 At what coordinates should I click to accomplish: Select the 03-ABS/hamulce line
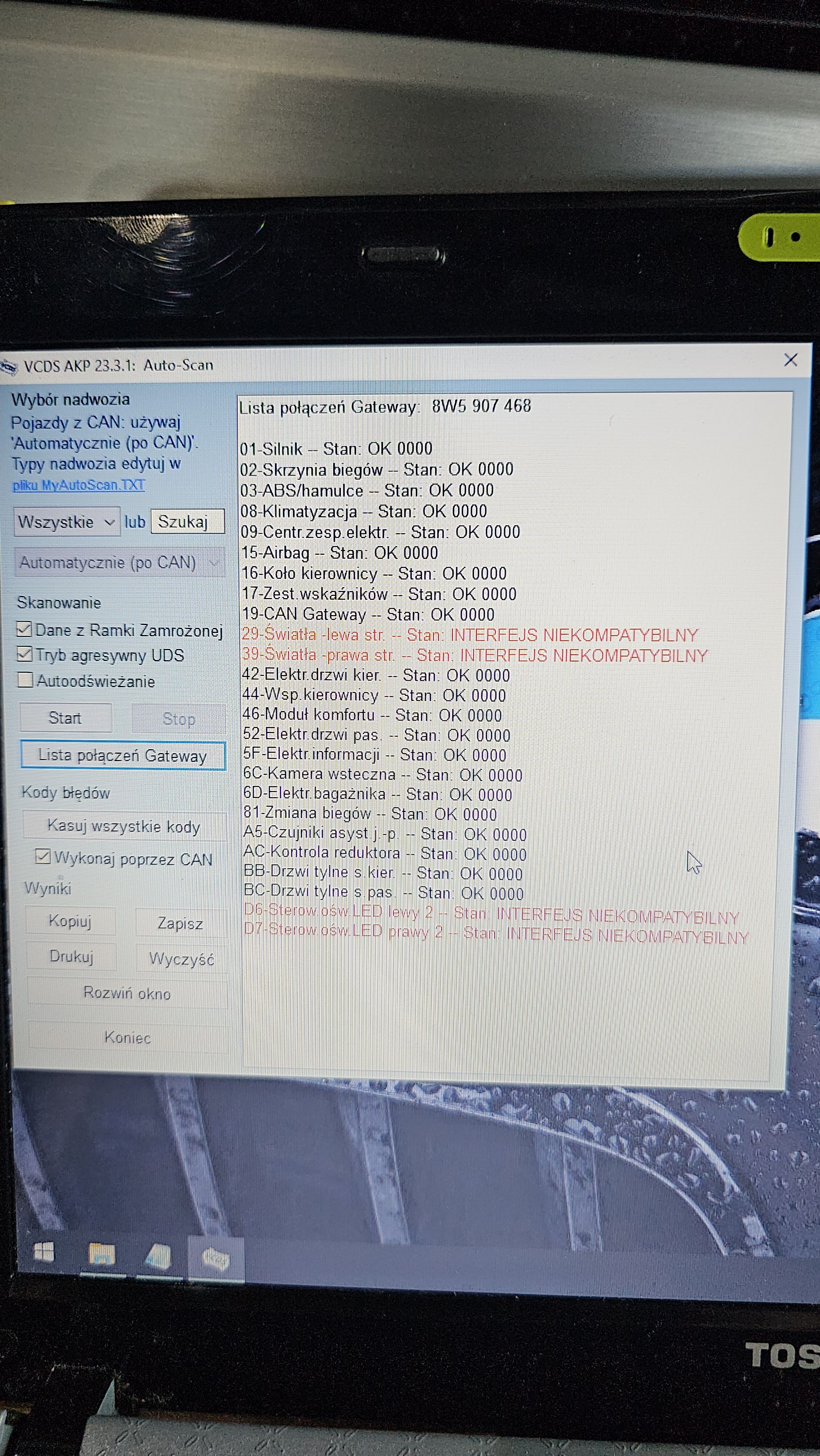click(x=367, y=490)
